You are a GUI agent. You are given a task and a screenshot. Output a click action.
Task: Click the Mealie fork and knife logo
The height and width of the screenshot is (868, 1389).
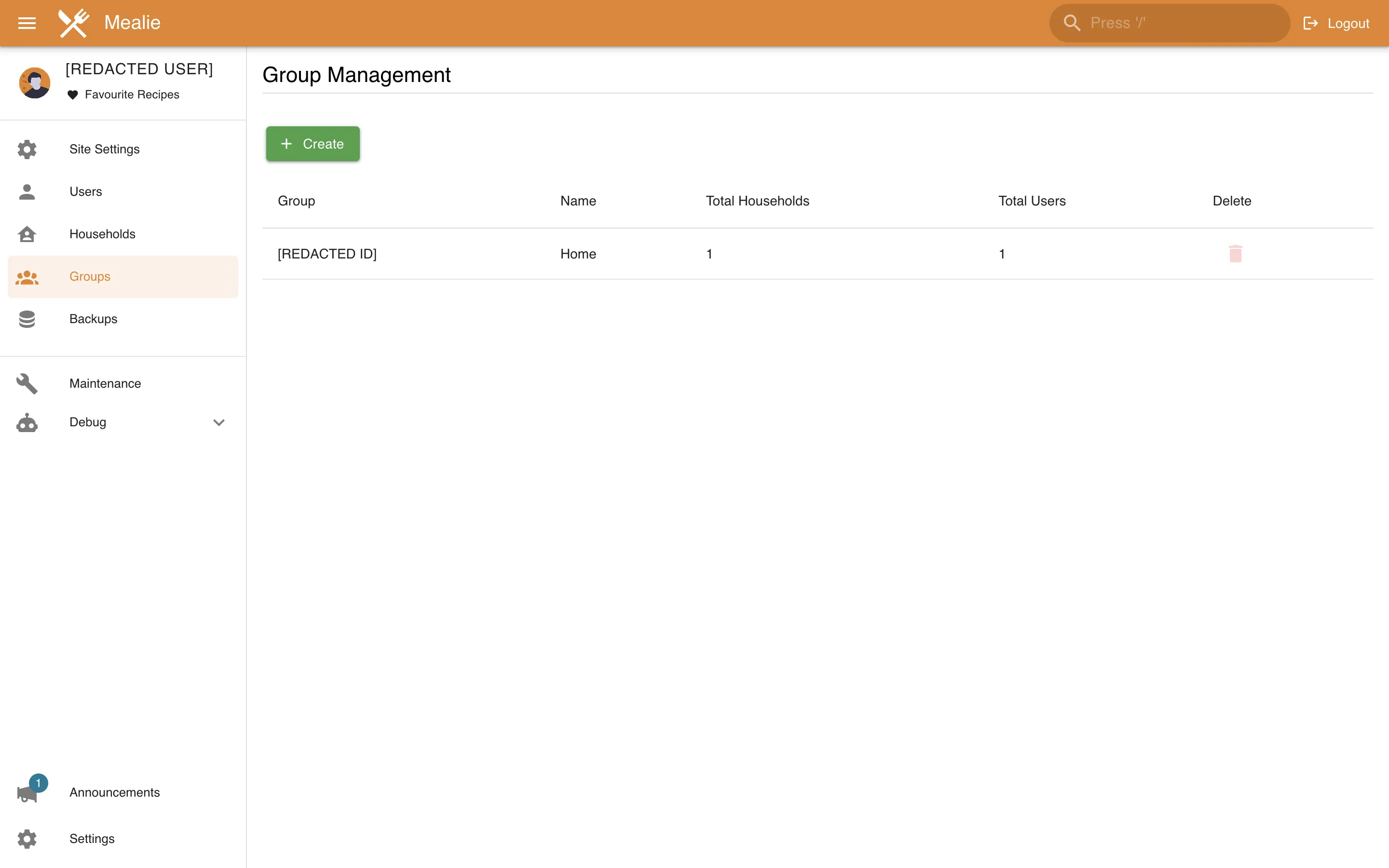coord(73,23)
